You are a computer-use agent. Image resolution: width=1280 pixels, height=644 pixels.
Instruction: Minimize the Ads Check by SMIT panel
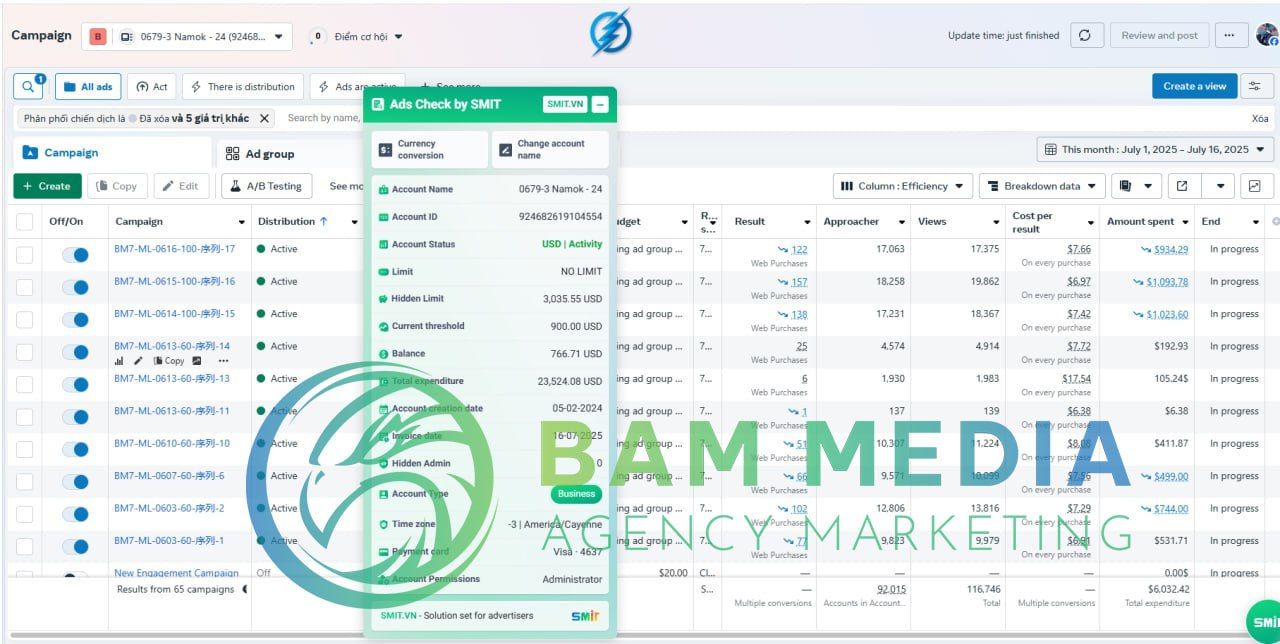[600, 104]
